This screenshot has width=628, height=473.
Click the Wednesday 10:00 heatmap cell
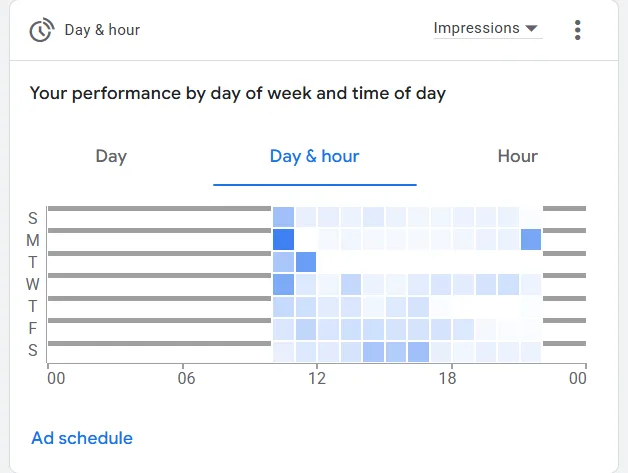click(283, 284)
